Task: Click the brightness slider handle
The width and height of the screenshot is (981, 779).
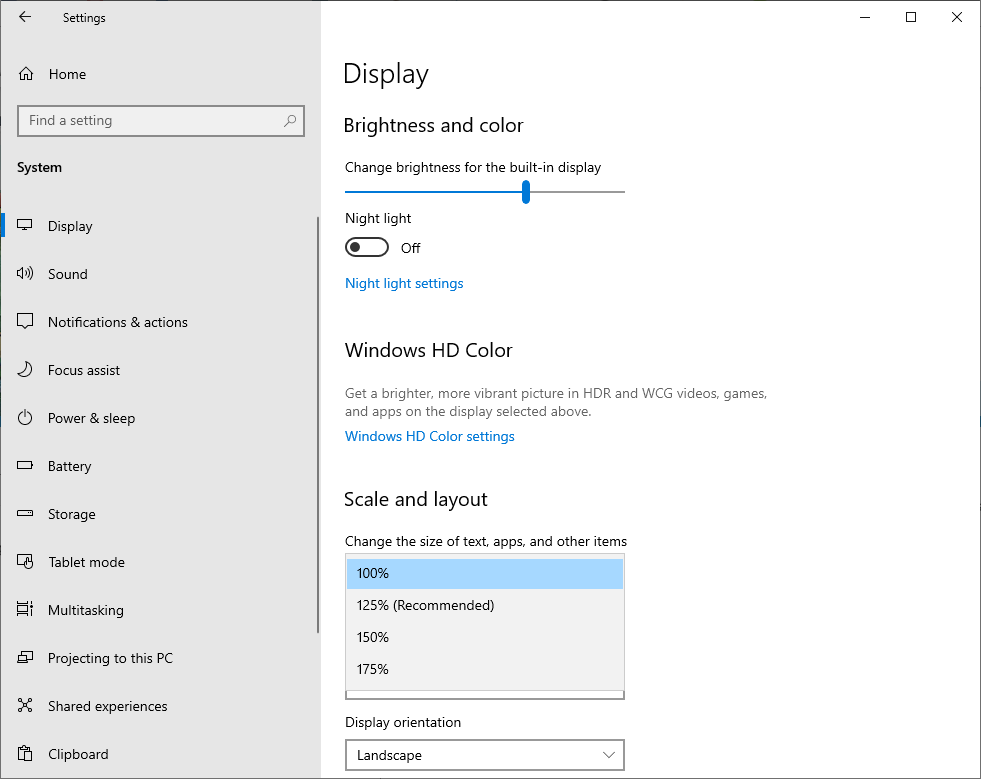Action: [x=526, y=192]
